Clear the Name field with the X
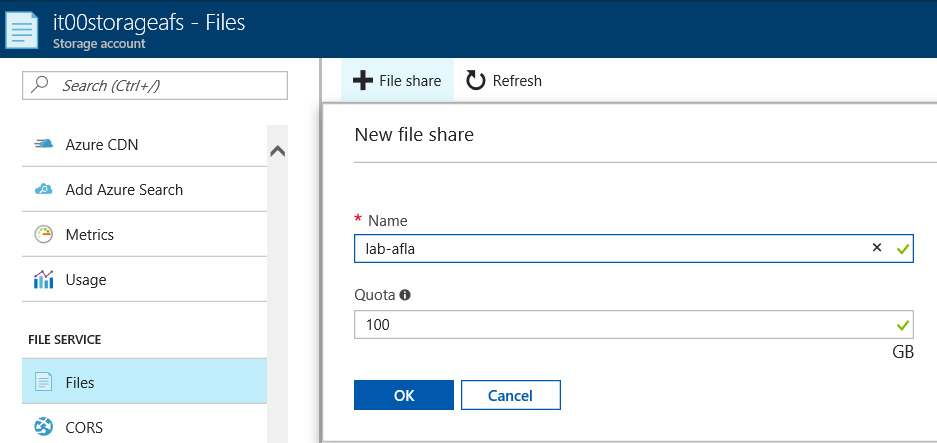 coord(877,248)
